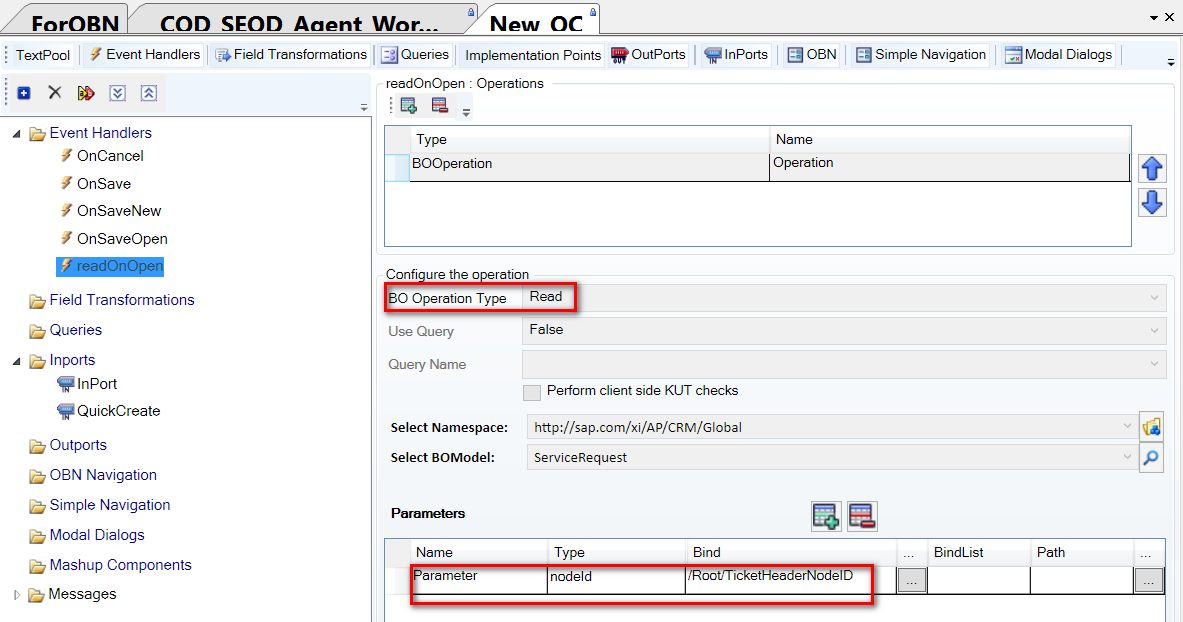Open the Event Handlers tab
The width and height of the screenshot is (1183, 622).
pos(144,54)
